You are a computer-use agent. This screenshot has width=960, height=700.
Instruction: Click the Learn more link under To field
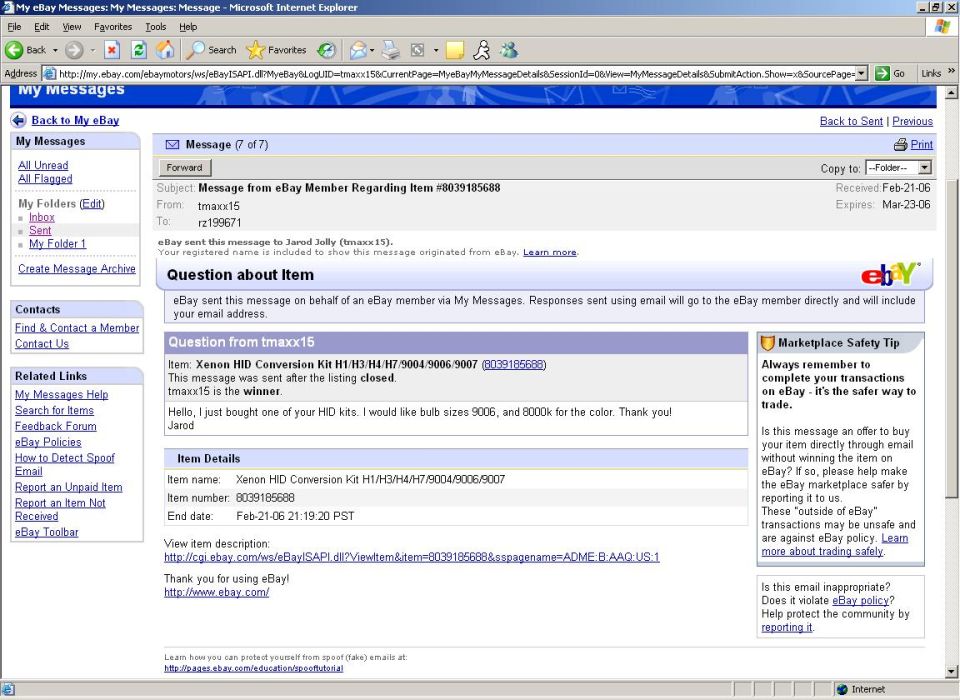pos(549,252)
